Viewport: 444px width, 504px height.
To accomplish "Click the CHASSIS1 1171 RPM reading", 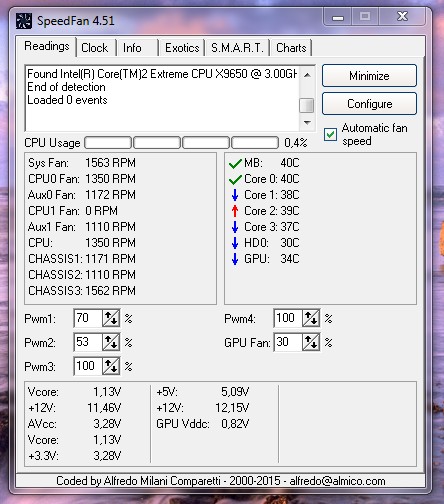I will tap(82, 259).
